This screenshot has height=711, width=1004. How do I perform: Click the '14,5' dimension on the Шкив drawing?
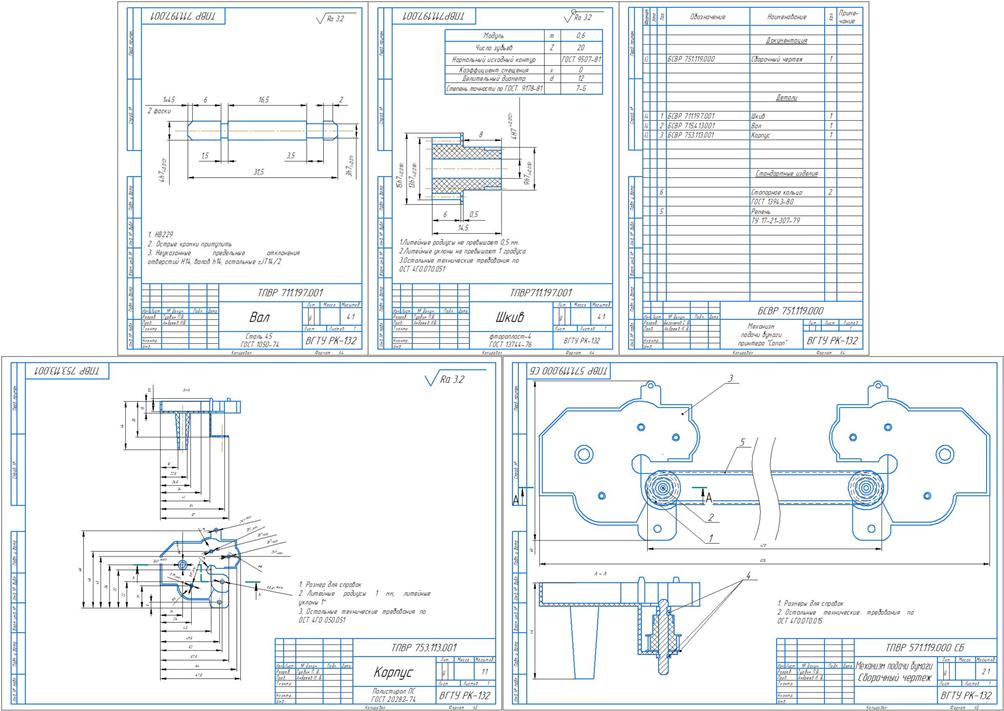(x=463, y=227)
